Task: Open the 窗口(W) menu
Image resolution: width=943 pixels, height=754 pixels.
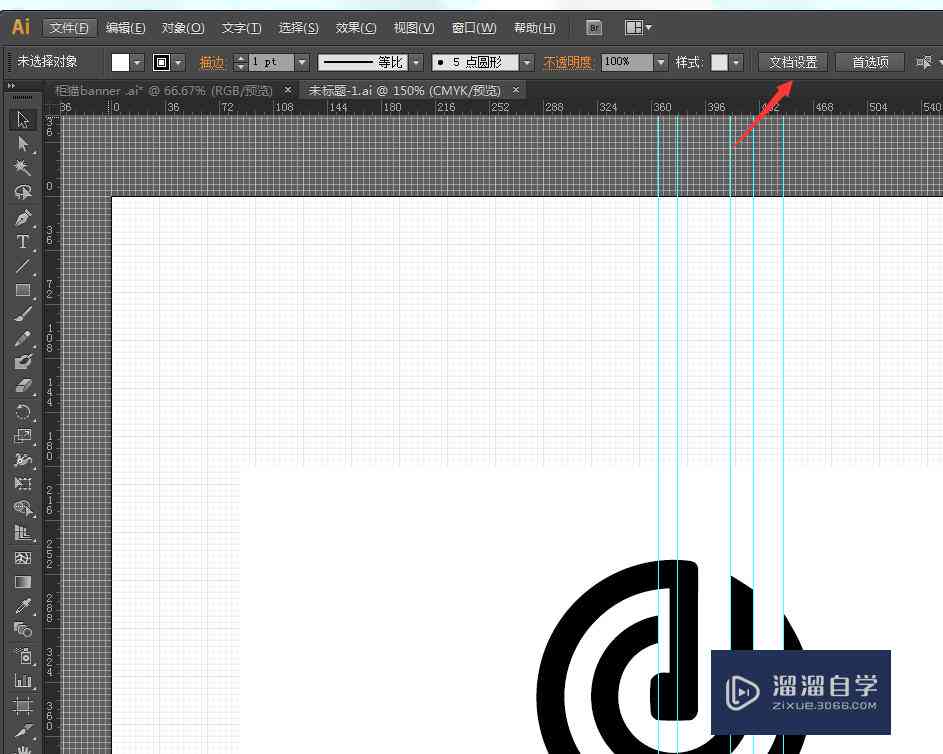Action: 474,28
